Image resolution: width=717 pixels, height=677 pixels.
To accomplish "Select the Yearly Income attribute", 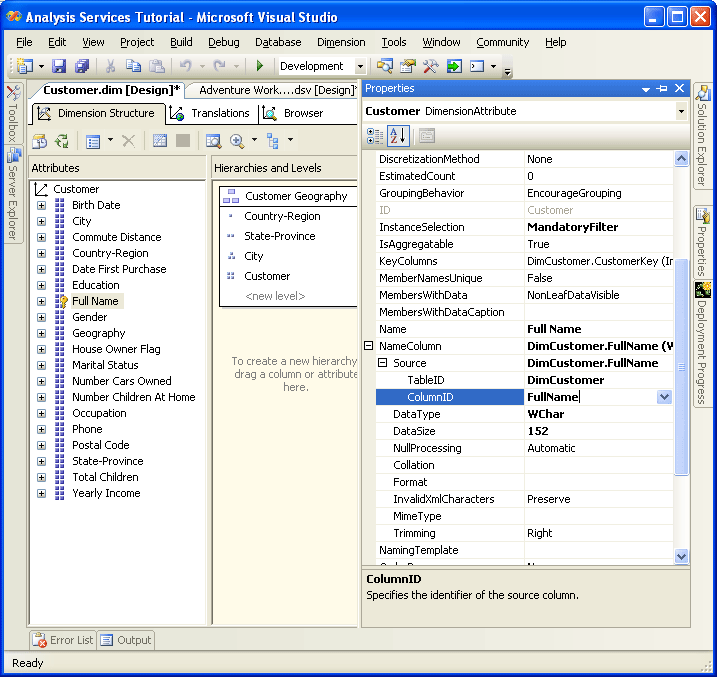I will click(x=106, y=493).
